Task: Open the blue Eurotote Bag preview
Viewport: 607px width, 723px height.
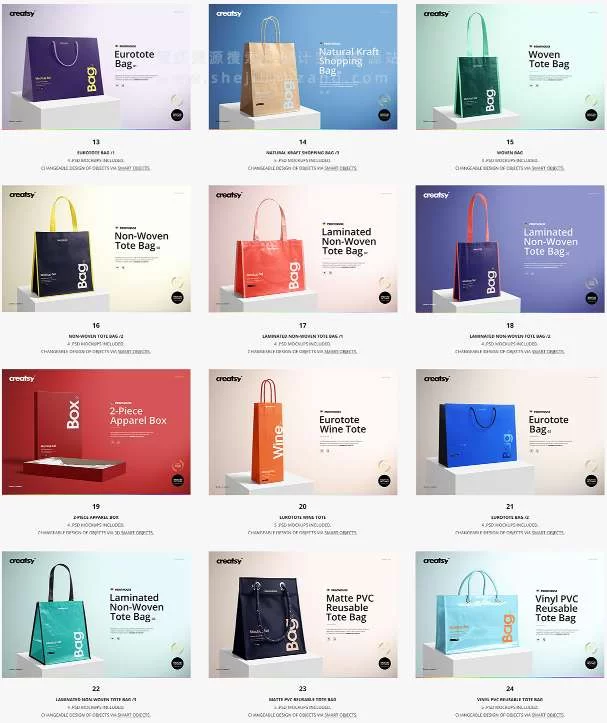Action: click(510, 432)
